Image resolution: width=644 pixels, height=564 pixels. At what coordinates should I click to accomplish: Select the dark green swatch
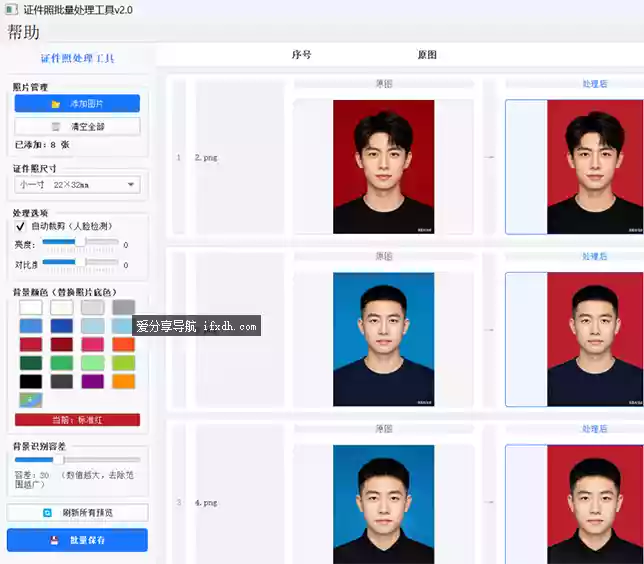pos(31,363)
